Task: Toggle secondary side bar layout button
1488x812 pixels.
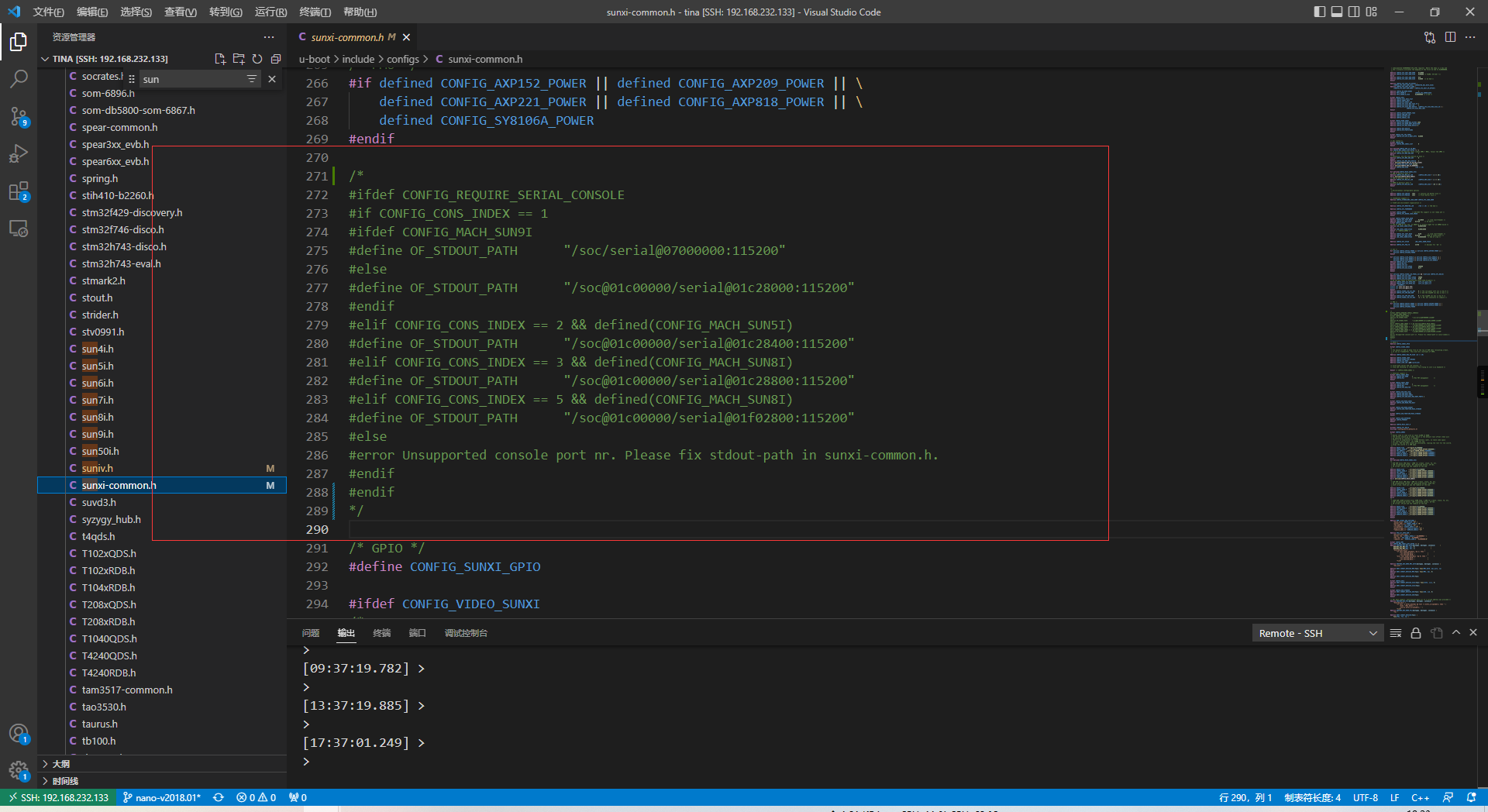Action: [x=1354, y=12]
